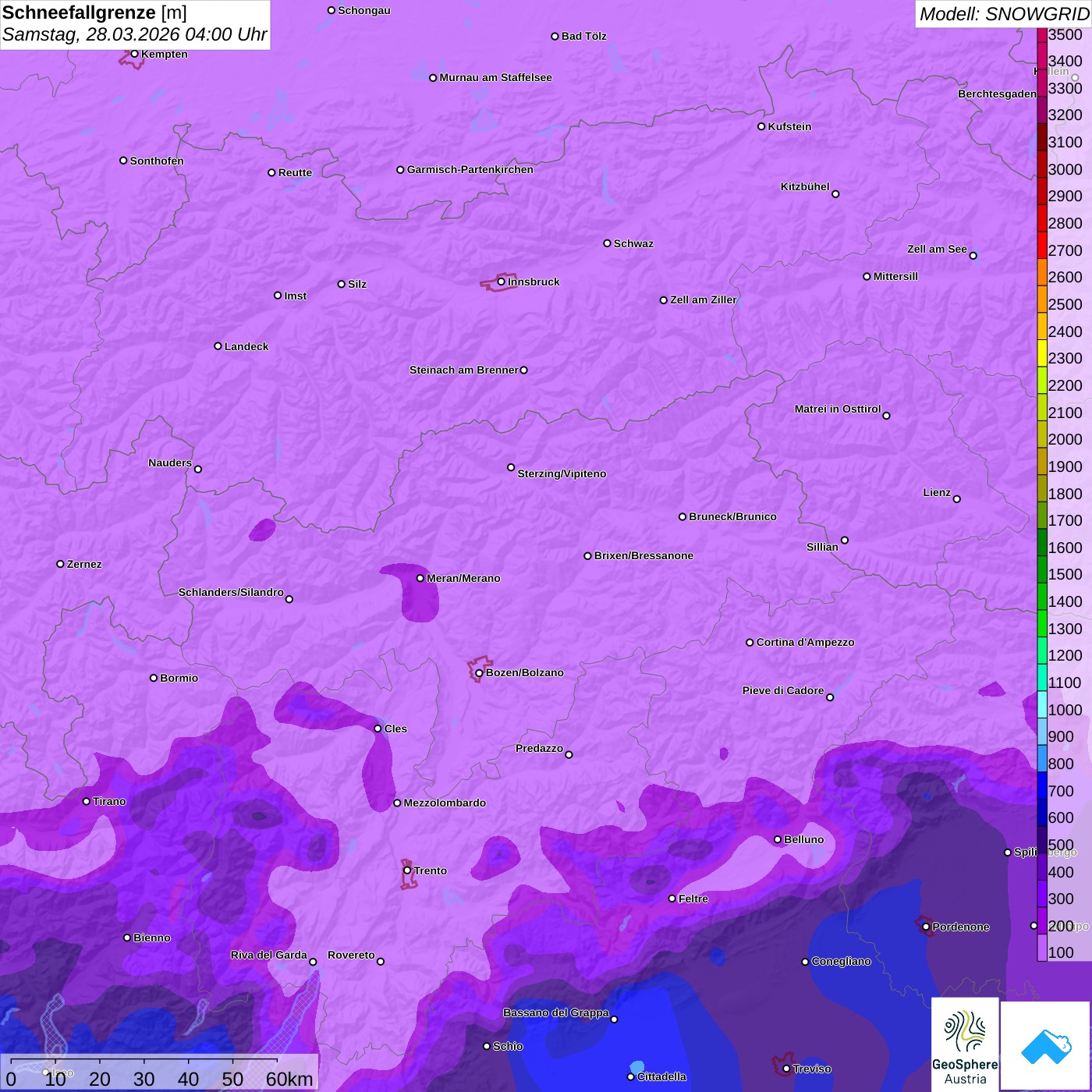This screenshot has width=1092, height=1092.
Task: Click the "Murnau am Staffelsee" label
Action: coord(495,77)
